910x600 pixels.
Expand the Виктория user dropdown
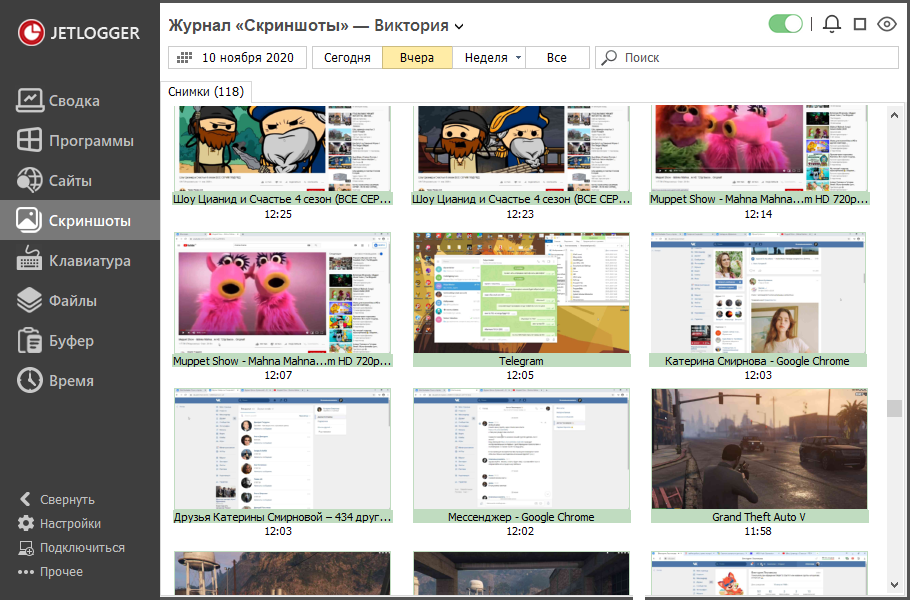click(x=459, y=26)
